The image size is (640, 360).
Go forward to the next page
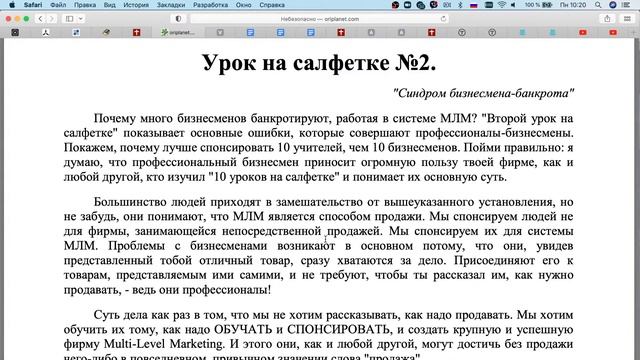(51, 19)
